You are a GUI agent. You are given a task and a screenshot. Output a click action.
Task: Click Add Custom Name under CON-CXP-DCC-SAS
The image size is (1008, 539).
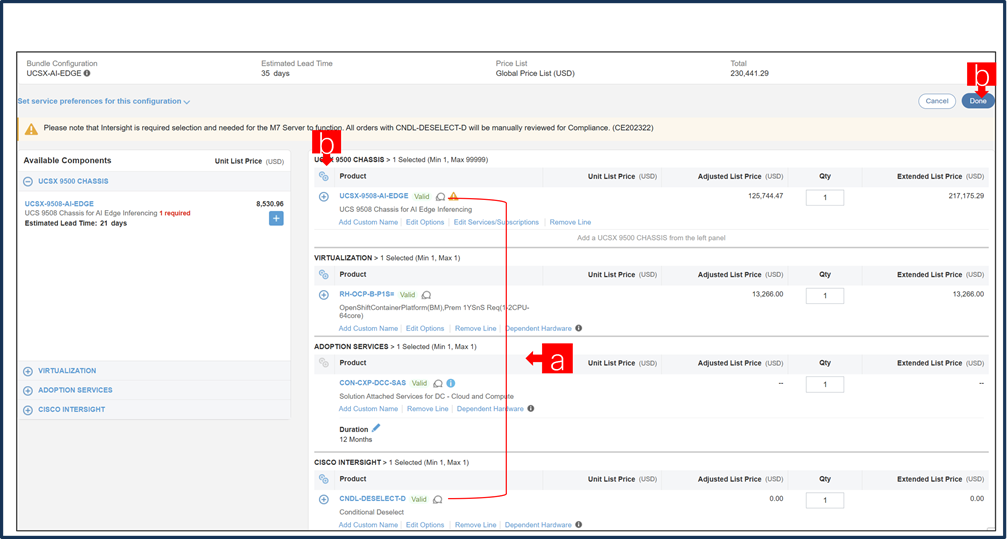368,409
